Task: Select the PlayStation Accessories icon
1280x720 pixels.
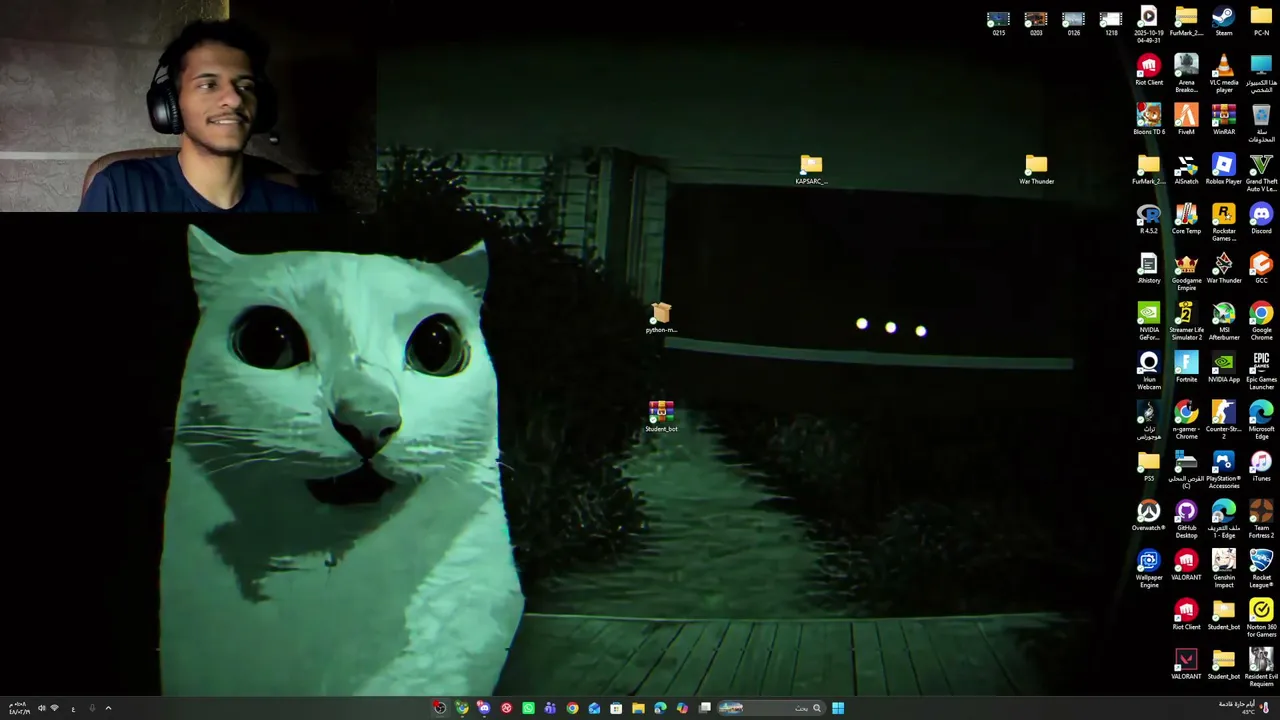Action: coord(1223,470)
